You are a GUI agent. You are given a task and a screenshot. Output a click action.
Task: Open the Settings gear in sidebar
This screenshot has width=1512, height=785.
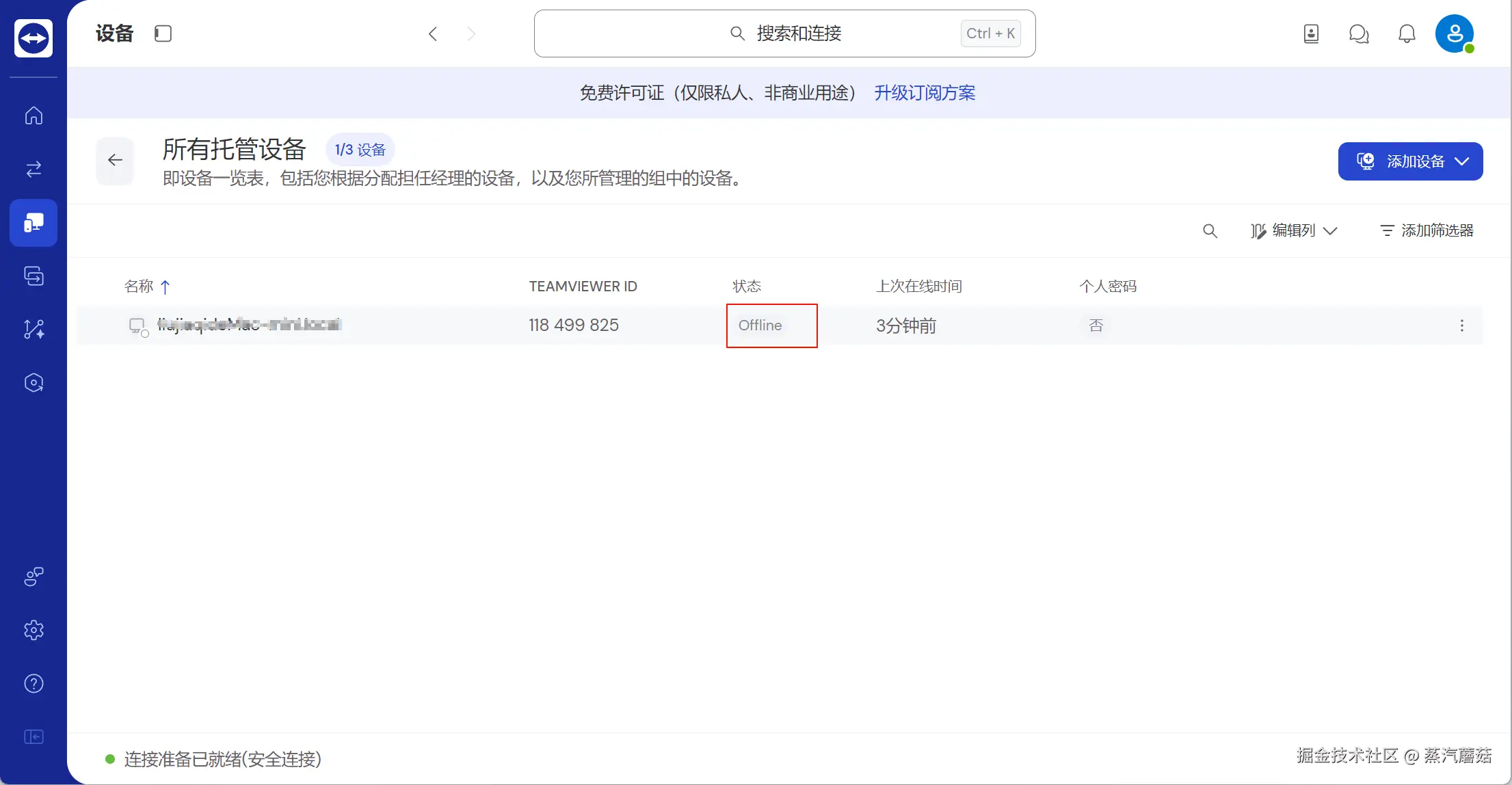(x=34, y=630)
